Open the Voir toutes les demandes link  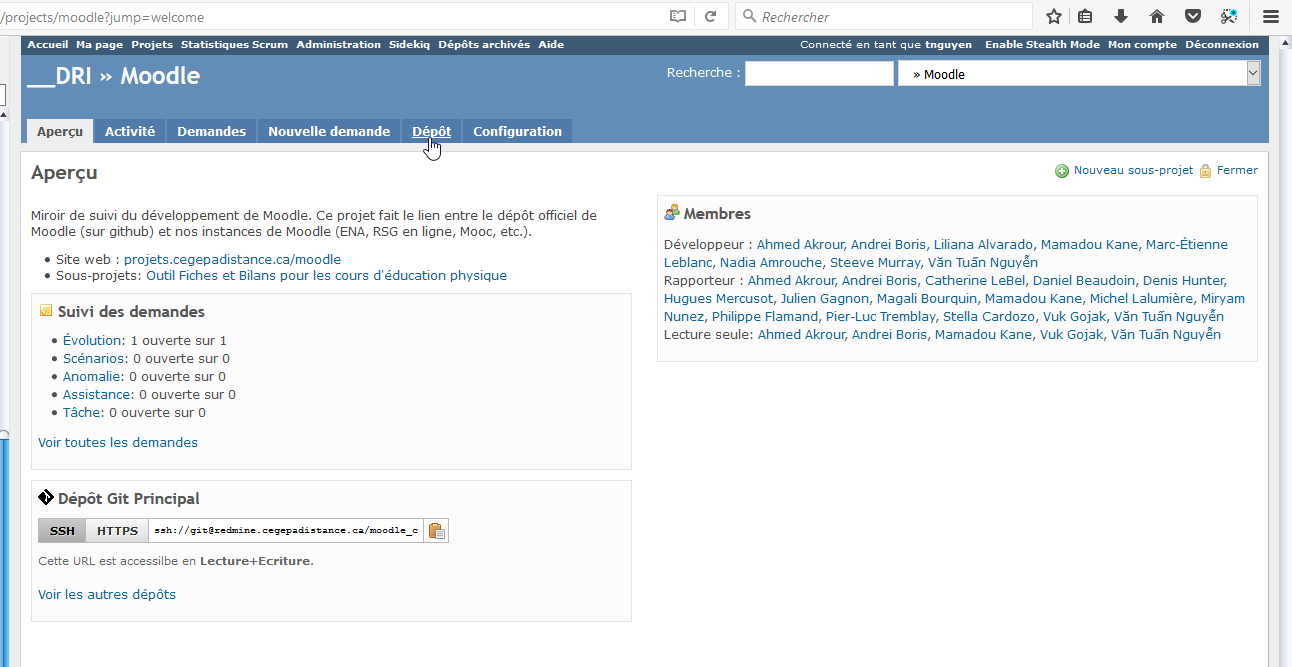[x=118, y=442]
